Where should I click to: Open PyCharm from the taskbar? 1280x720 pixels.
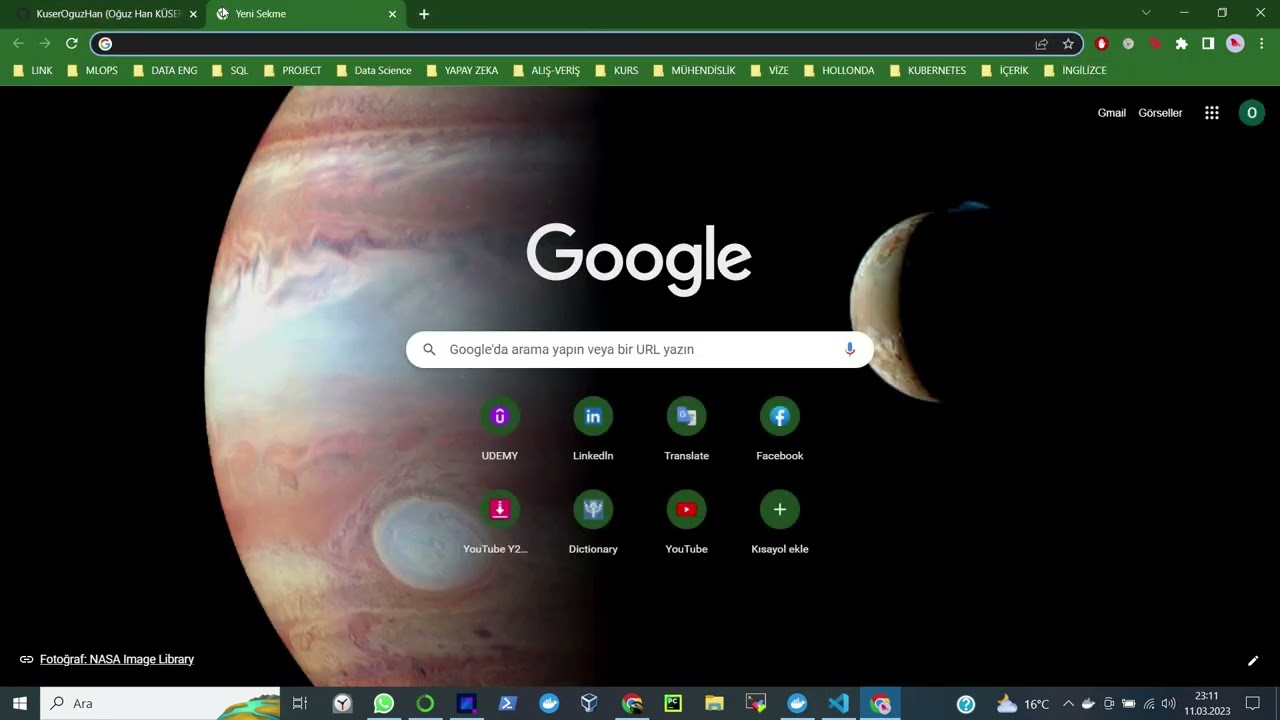point(673,704)
